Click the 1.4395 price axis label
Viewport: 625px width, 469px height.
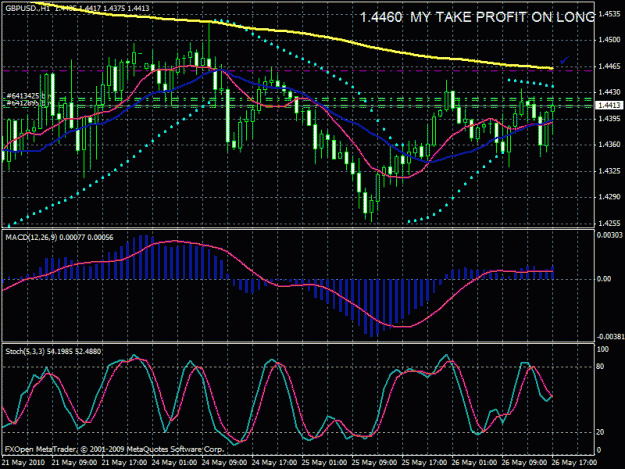tap(609, 119)
